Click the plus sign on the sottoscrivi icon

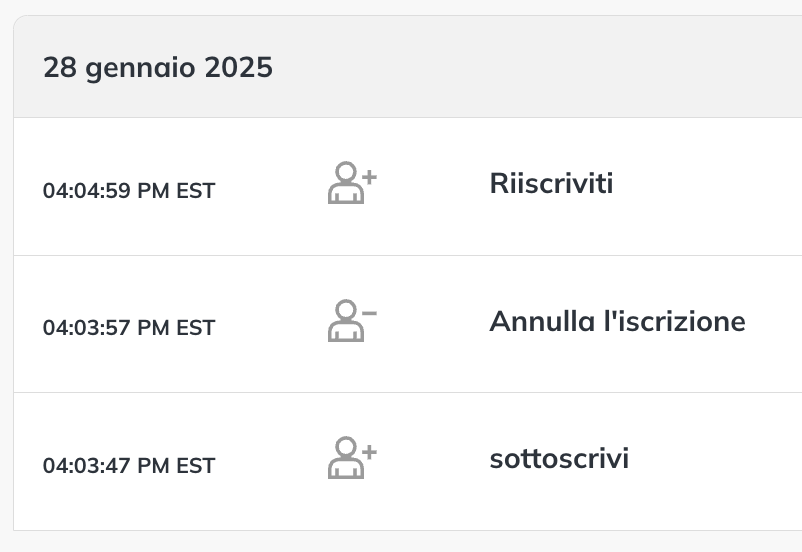pyautogui.click(x=369, y=452)
